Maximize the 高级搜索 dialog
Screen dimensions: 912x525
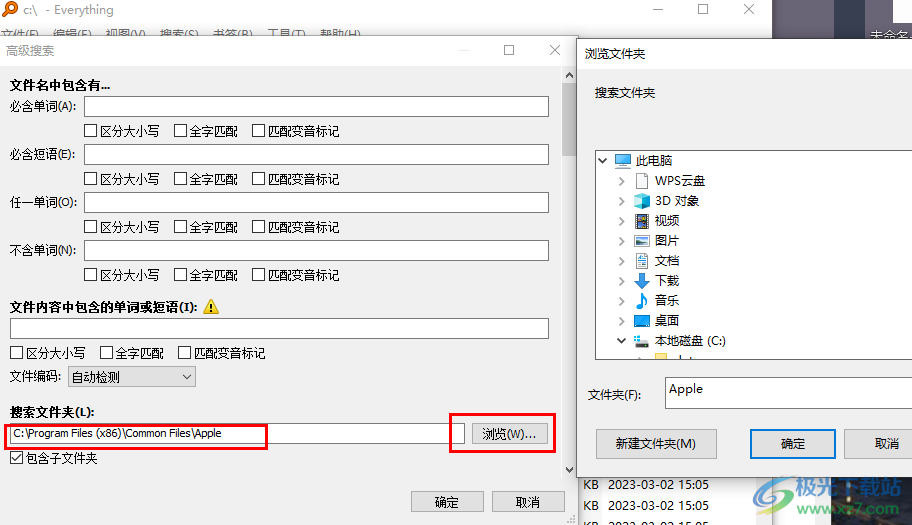509,50
